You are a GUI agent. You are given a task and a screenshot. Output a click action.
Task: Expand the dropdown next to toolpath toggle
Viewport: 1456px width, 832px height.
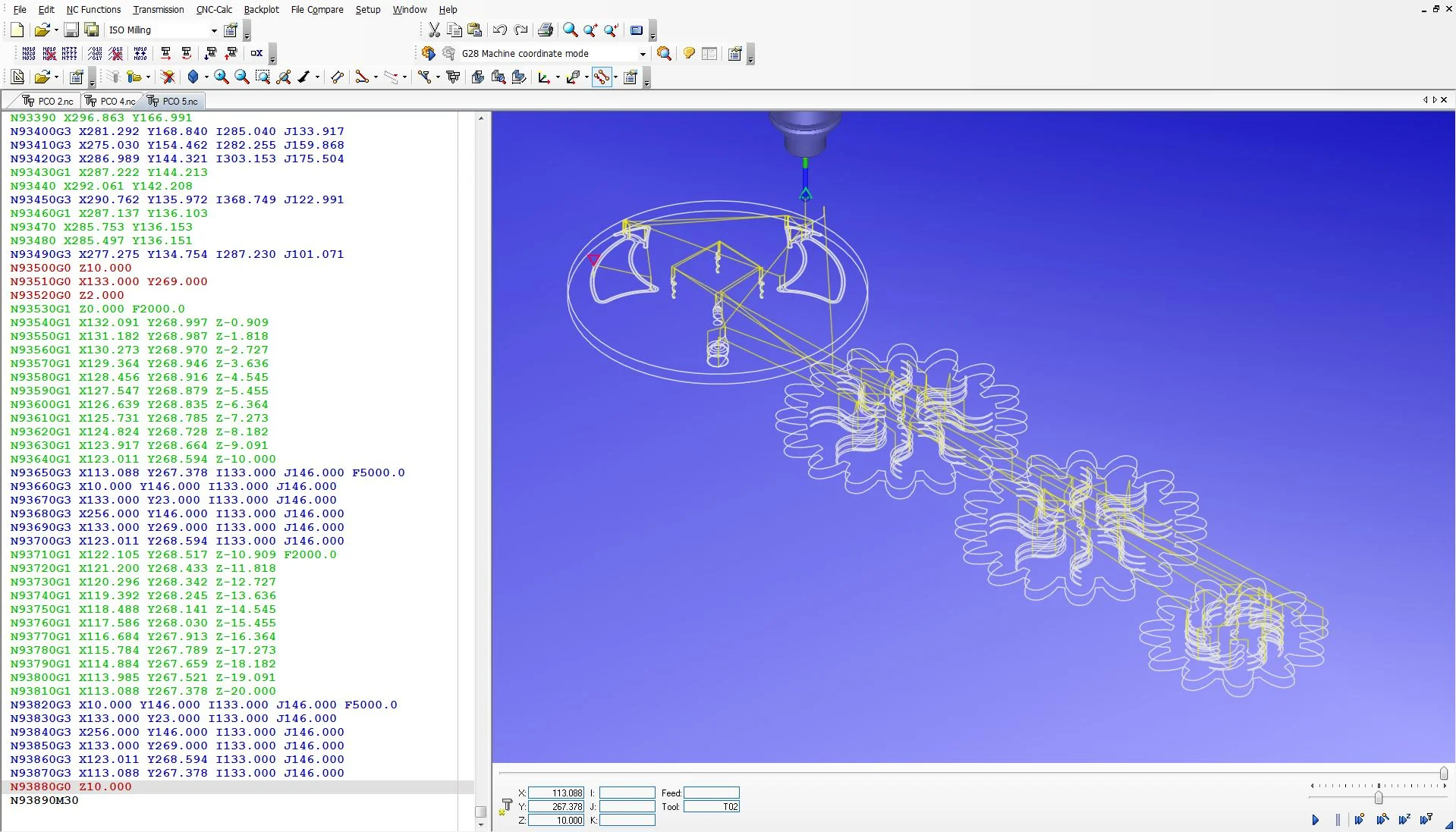click(615, 77)
